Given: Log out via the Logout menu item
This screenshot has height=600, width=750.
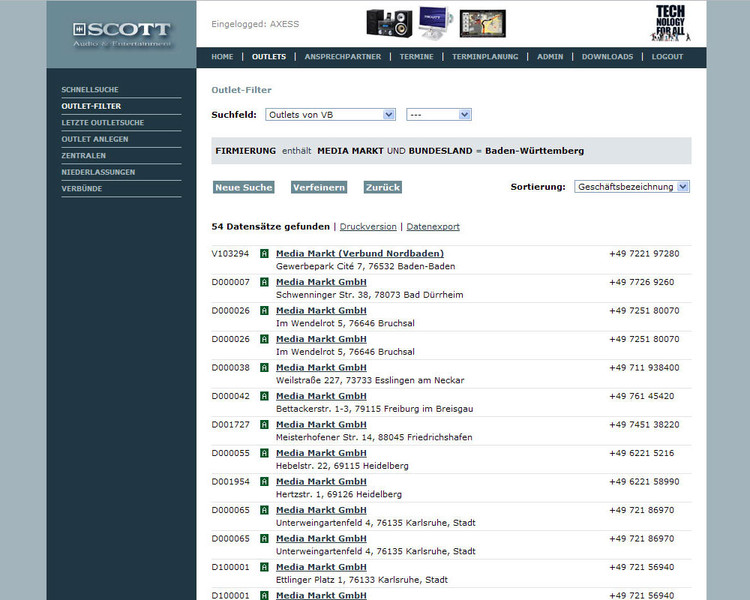Looking at the screenshot, I should pyautogui.click(x=667, y=56).
